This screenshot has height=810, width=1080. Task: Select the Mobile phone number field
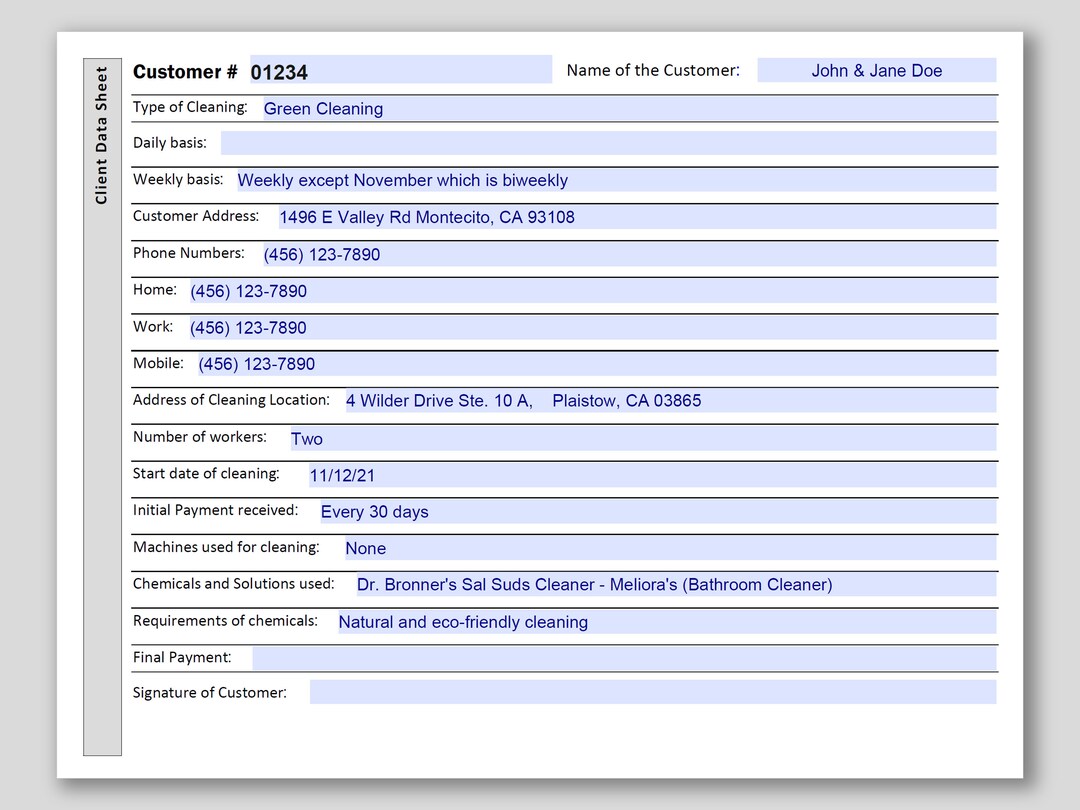point(600,363)
